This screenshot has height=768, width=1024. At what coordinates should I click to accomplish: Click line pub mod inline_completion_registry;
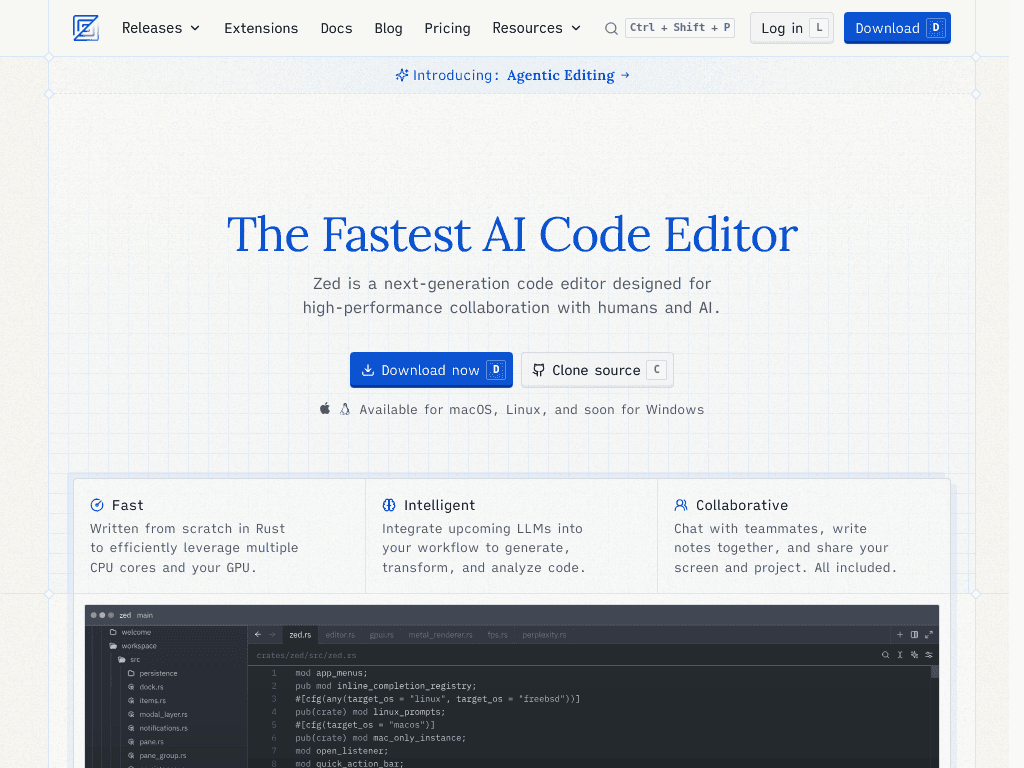(385, 686)
